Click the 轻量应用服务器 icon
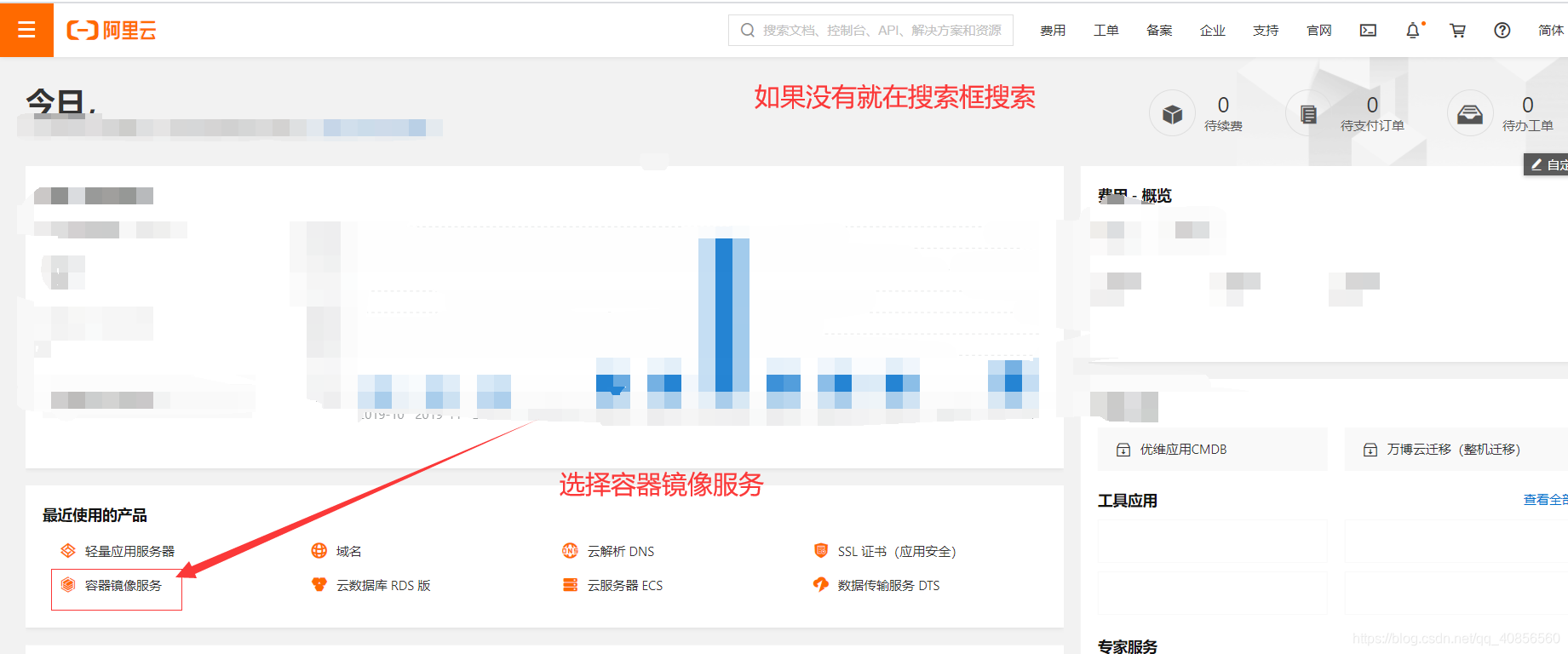Screen dimensions: 1568x654 click(68, 551)
